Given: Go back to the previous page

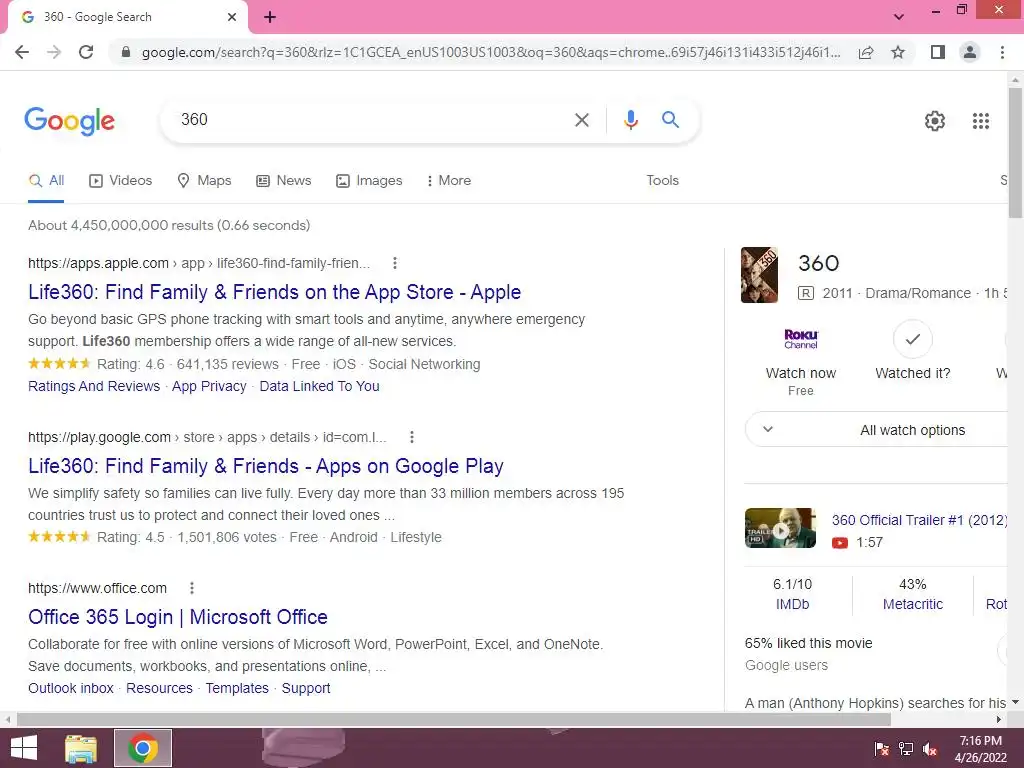Looking at the screenshot, I should coord(22,52).
